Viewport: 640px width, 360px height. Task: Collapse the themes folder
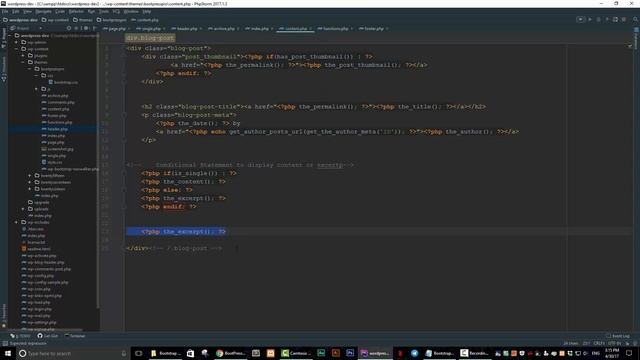click(x=23, y=62)
